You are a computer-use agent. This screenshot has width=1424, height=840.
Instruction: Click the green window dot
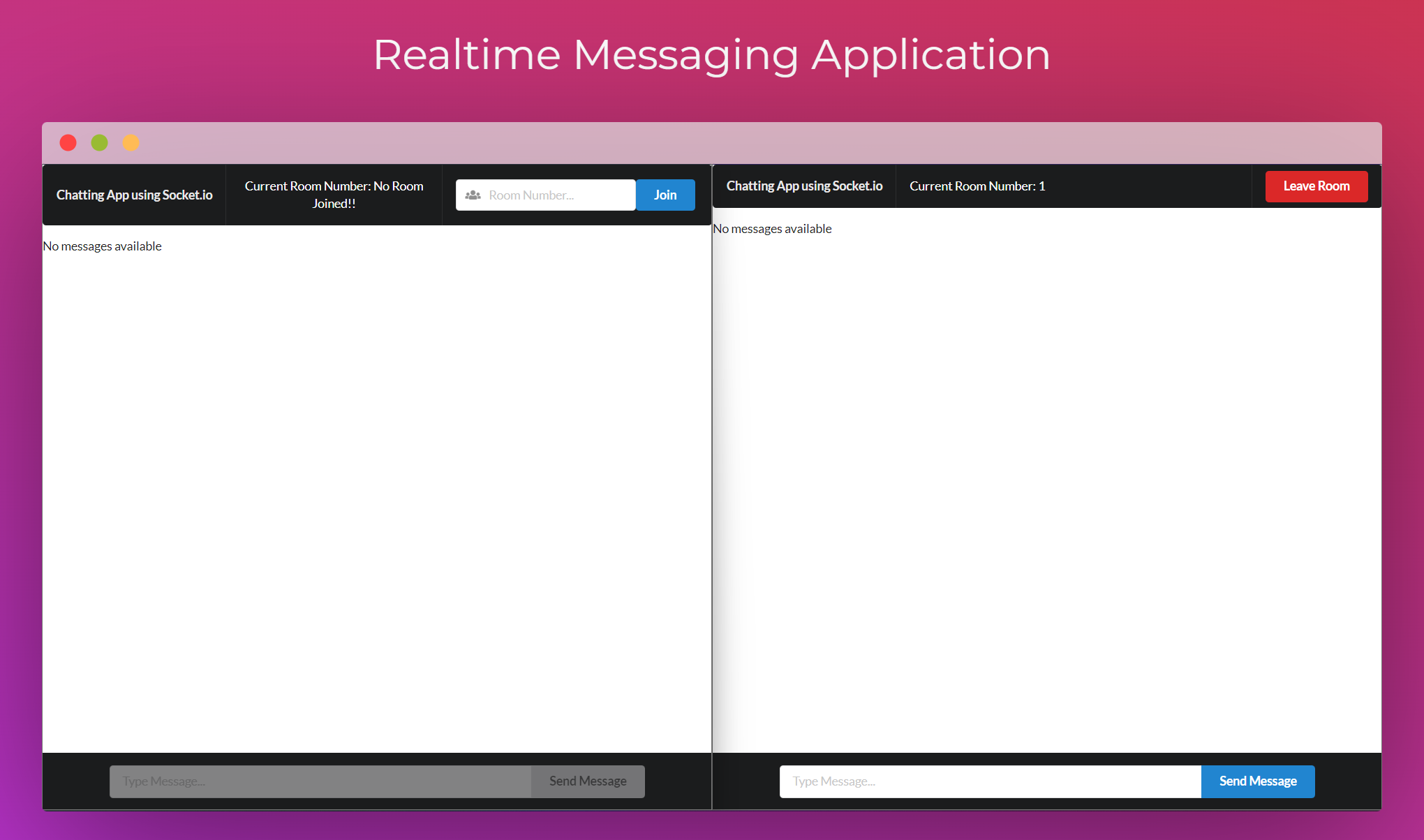[x=100, y=143]
